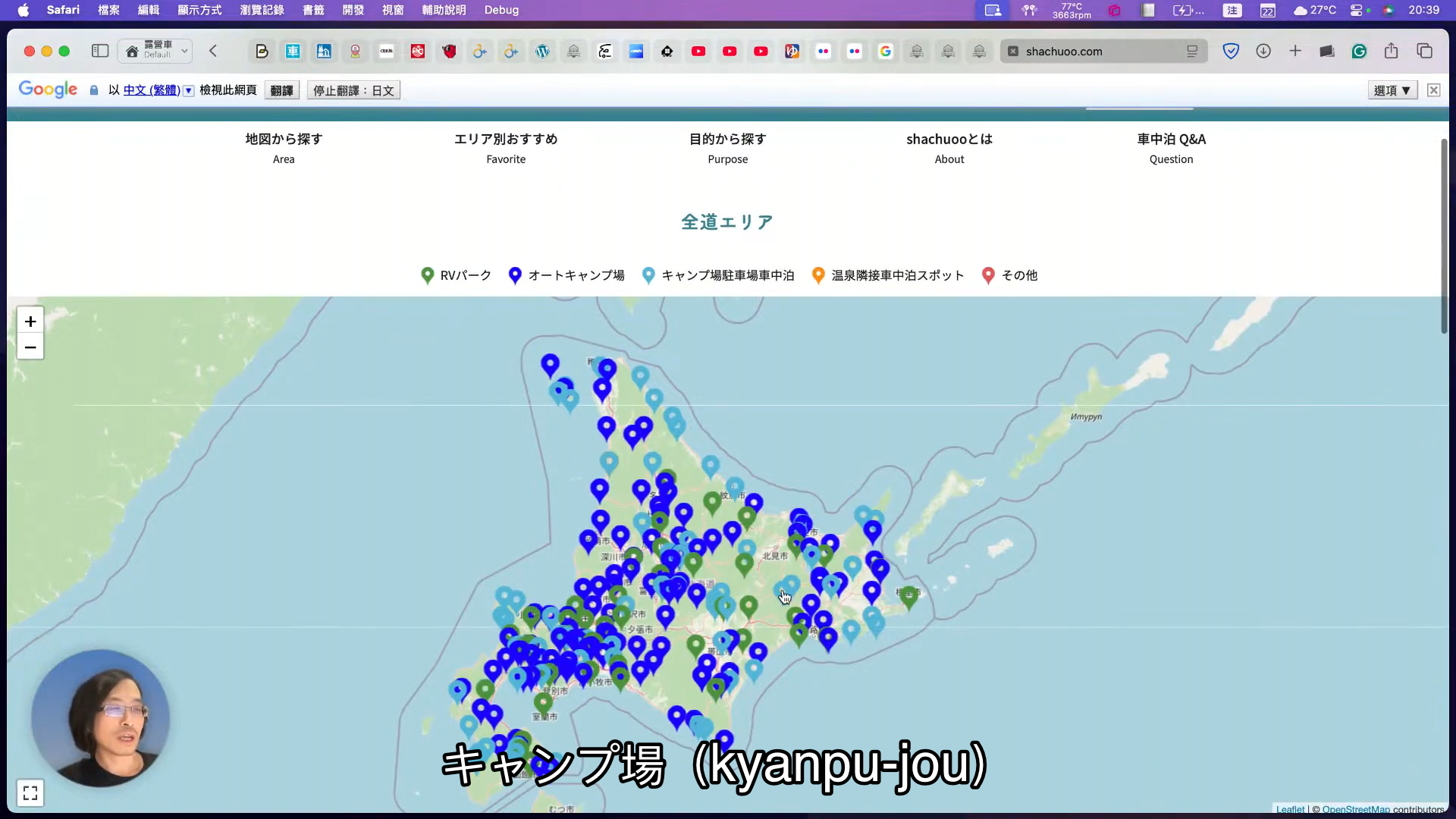Toggle the RVパーク legend marker
1456x819 pixels.
coord(428,275)
